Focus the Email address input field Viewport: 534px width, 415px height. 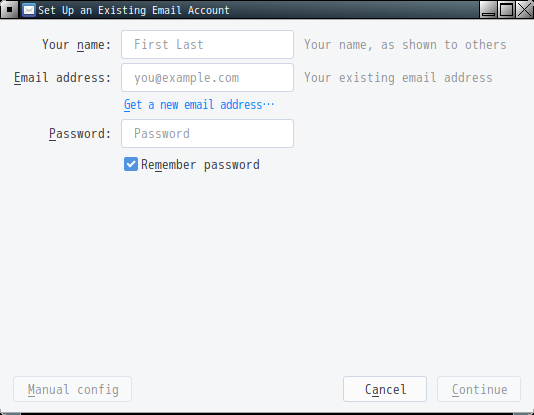point(207,78)
